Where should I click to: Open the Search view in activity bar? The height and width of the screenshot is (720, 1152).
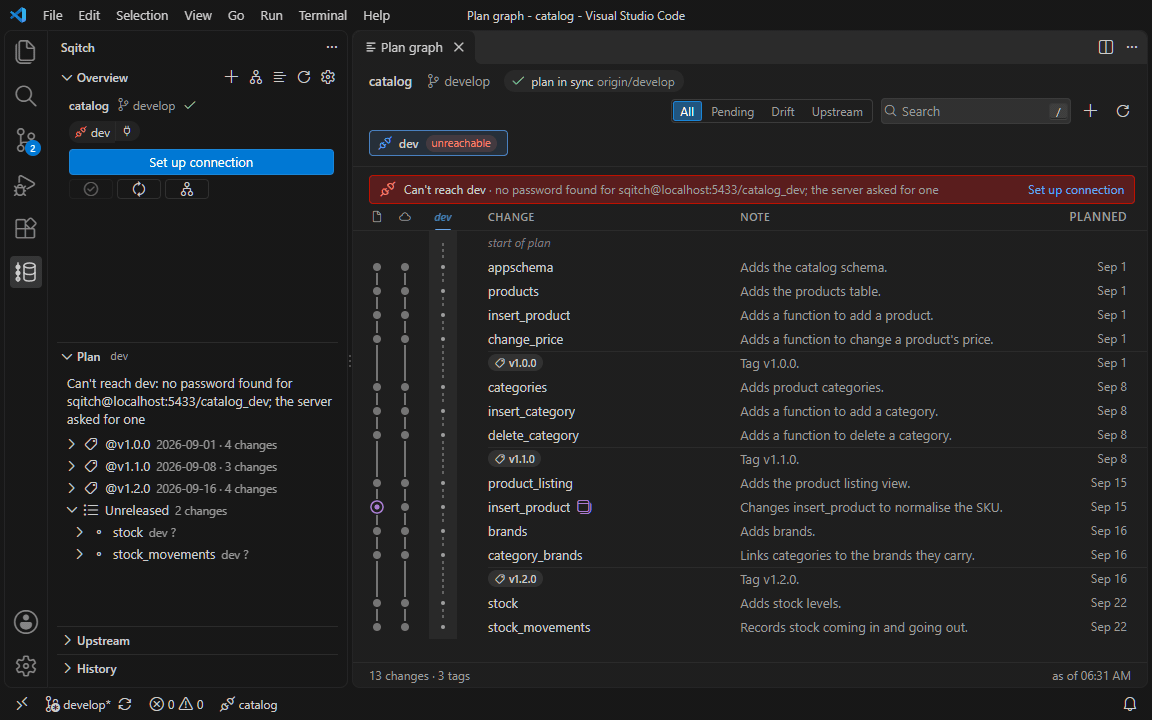point(26,96)
